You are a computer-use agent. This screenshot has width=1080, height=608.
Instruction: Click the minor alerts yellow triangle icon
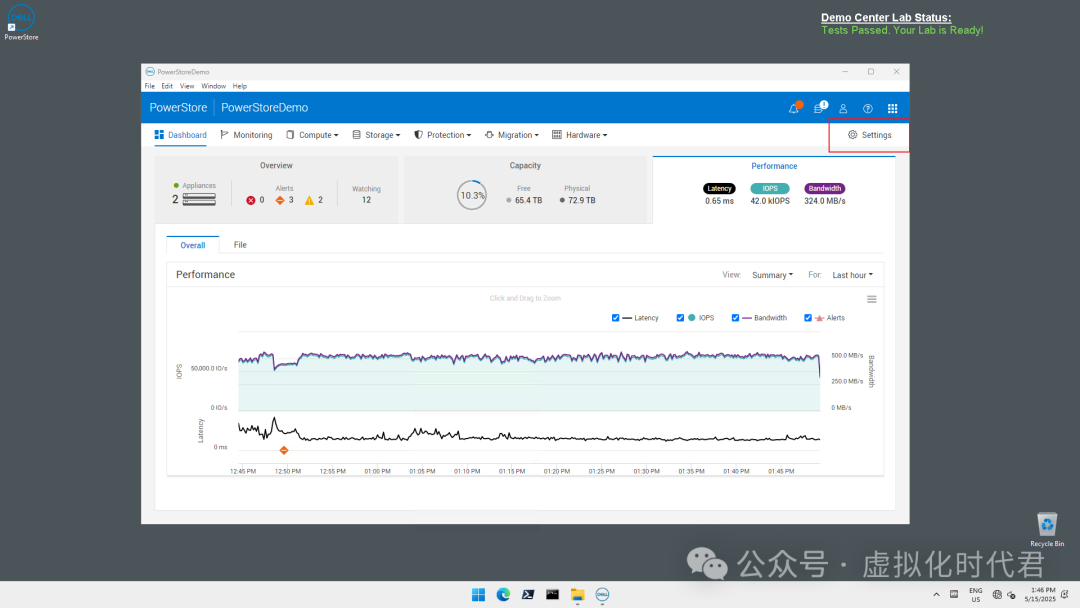[x=309, y=200]
